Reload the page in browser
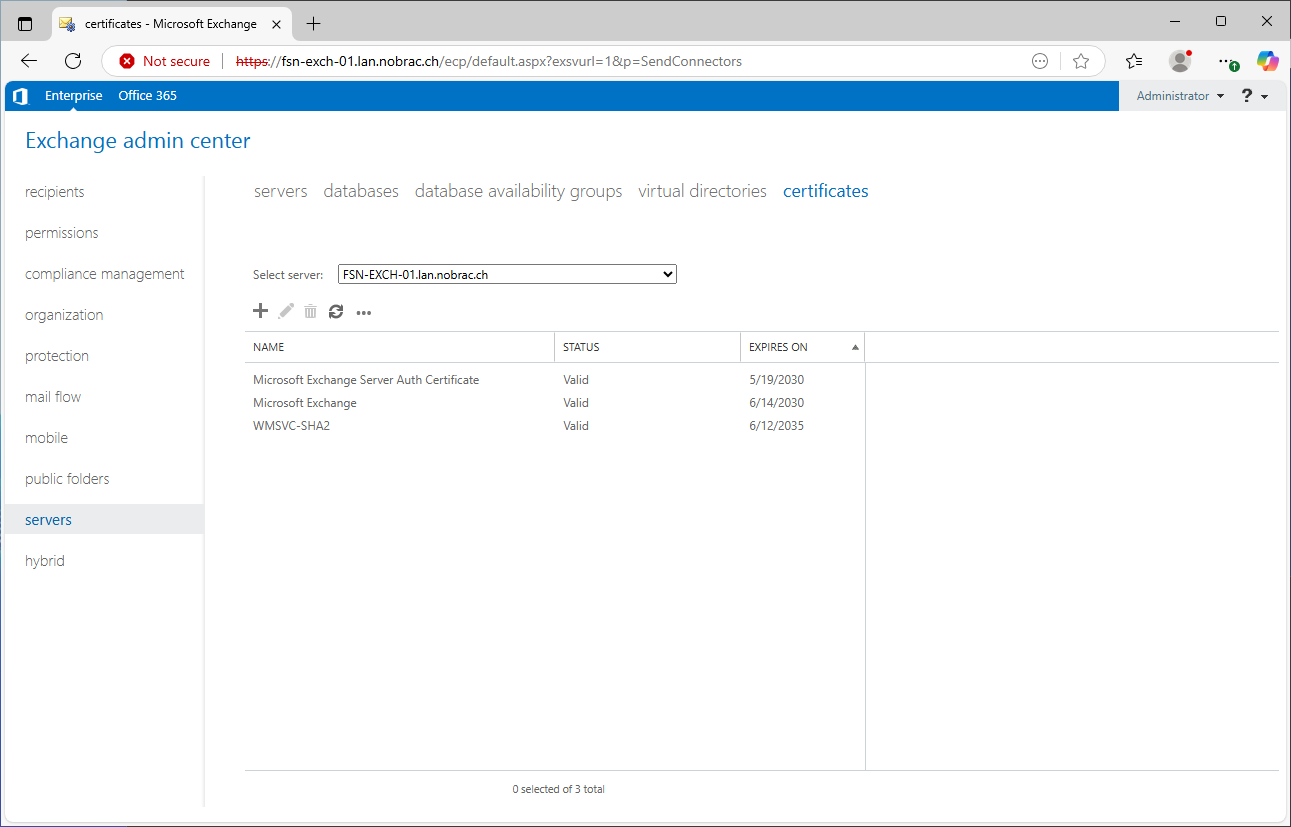 (73, 61)
